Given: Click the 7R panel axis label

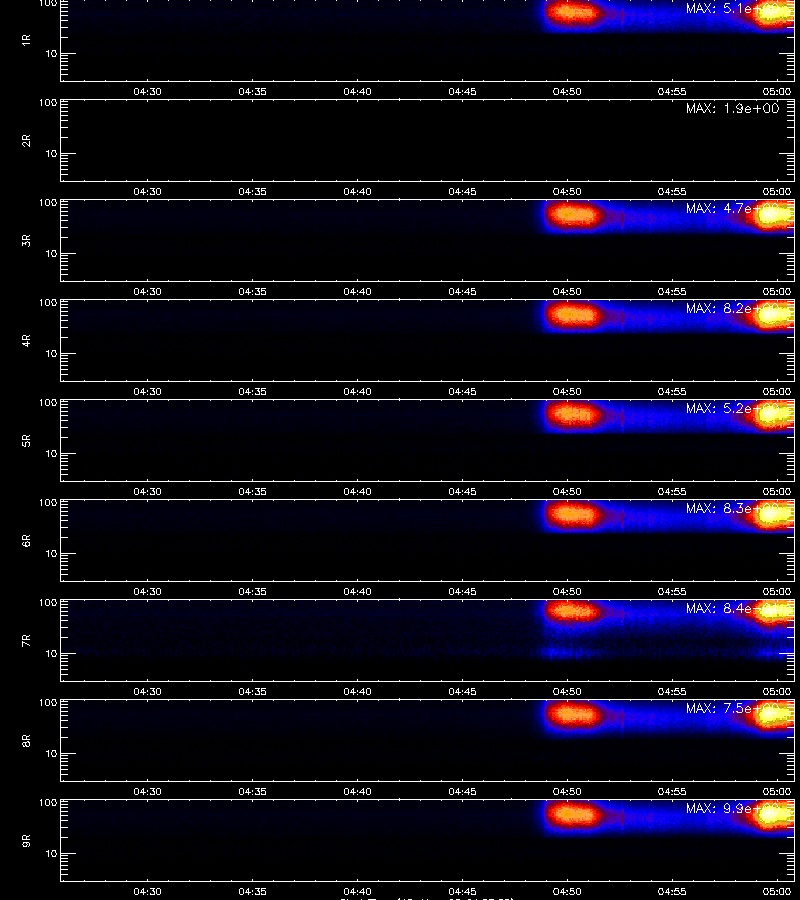Looking at the screenshot, I should click(26, 641).
